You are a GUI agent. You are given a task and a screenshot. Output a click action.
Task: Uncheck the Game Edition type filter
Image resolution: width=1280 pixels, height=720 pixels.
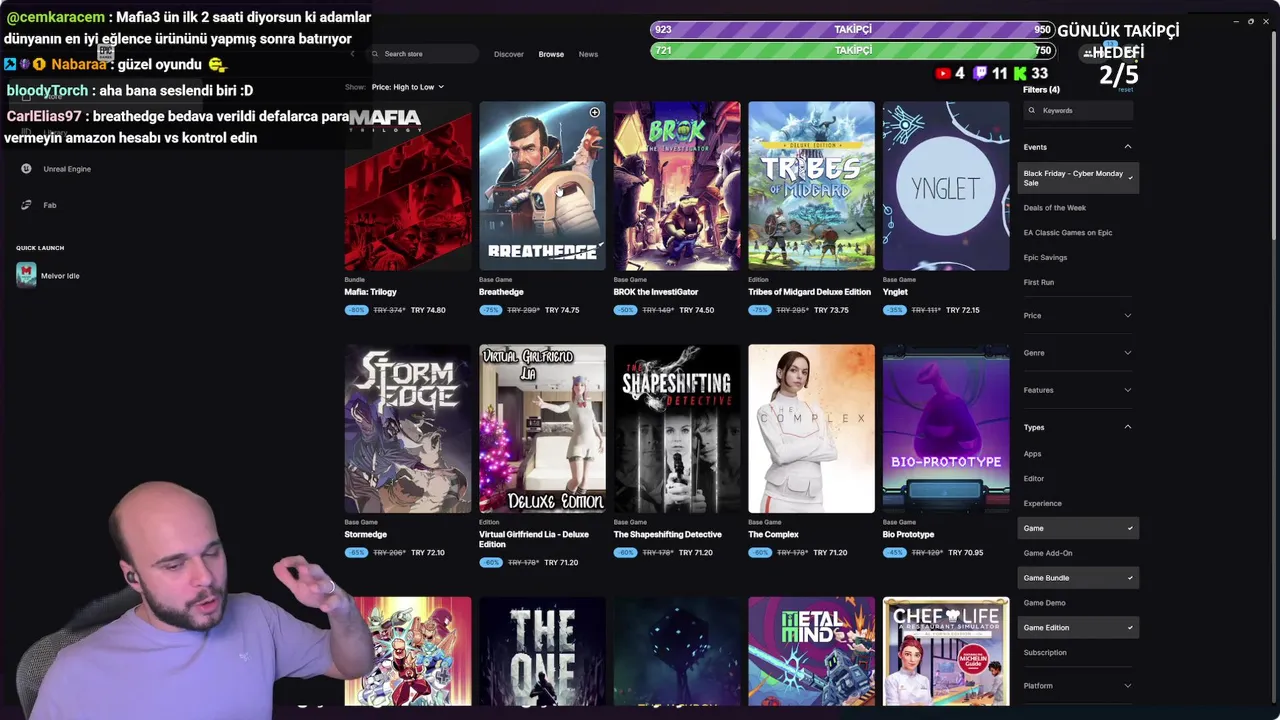click(x=1078, y=628)
